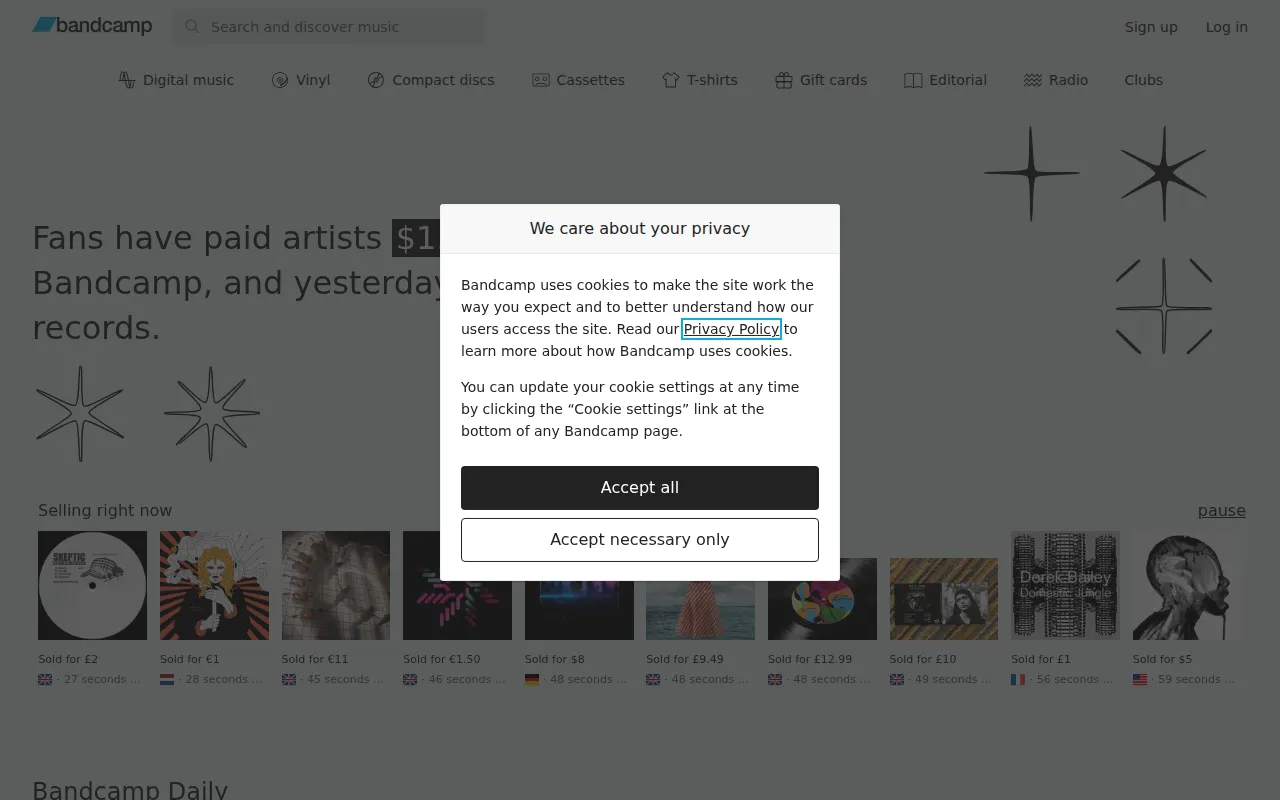1280x800 pixels.
Task: Open Bandcamp Radio
Action: [x=1056, y=80]
